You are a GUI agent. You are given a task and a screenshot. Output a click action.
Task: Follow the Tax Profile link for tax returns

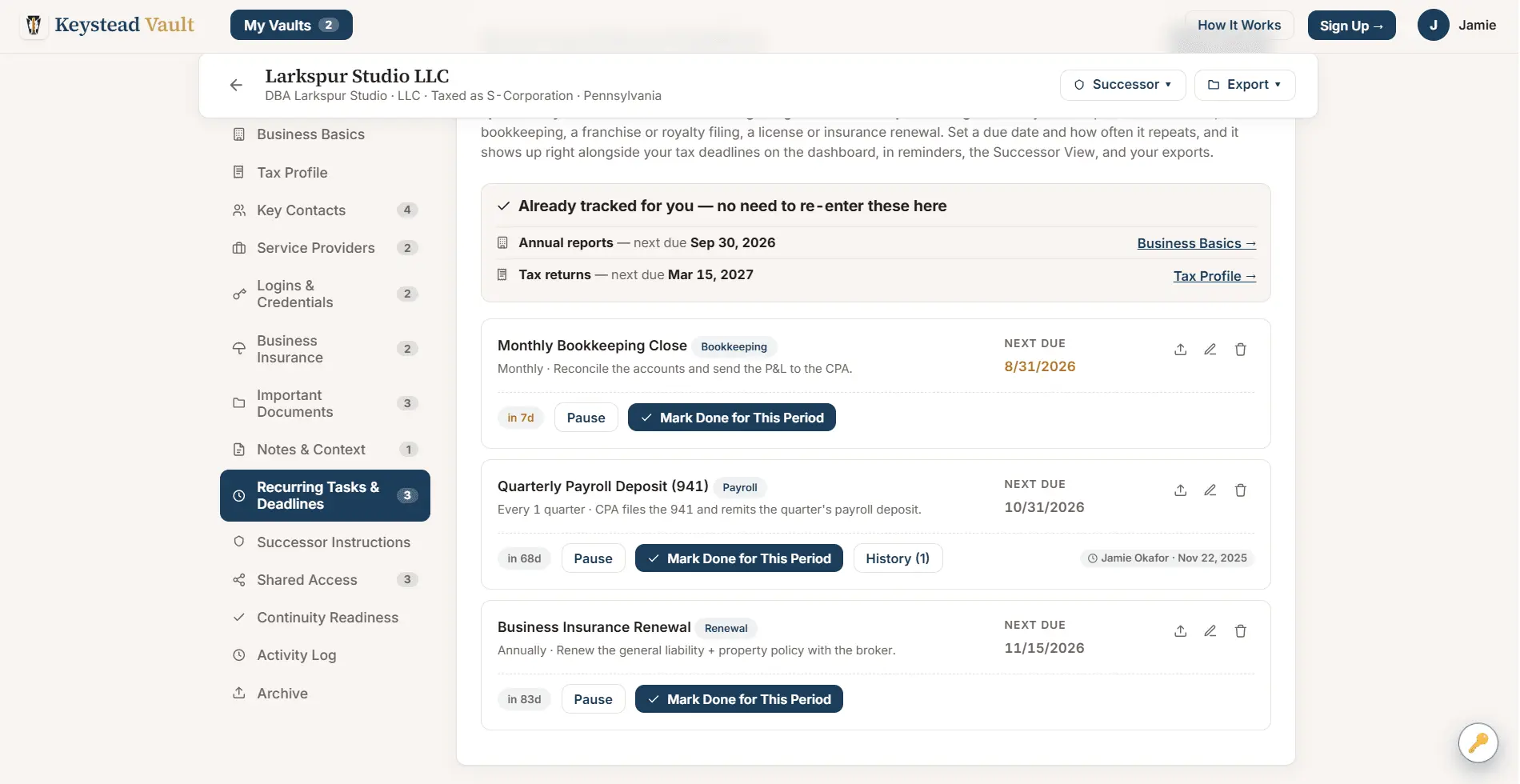1214,276
